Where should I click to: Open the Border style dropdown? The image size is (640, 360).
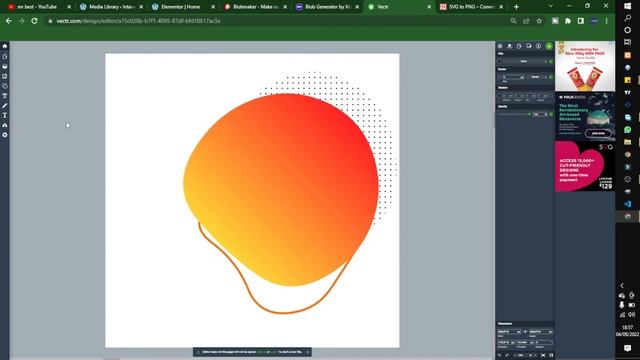(x=538, y=77)
